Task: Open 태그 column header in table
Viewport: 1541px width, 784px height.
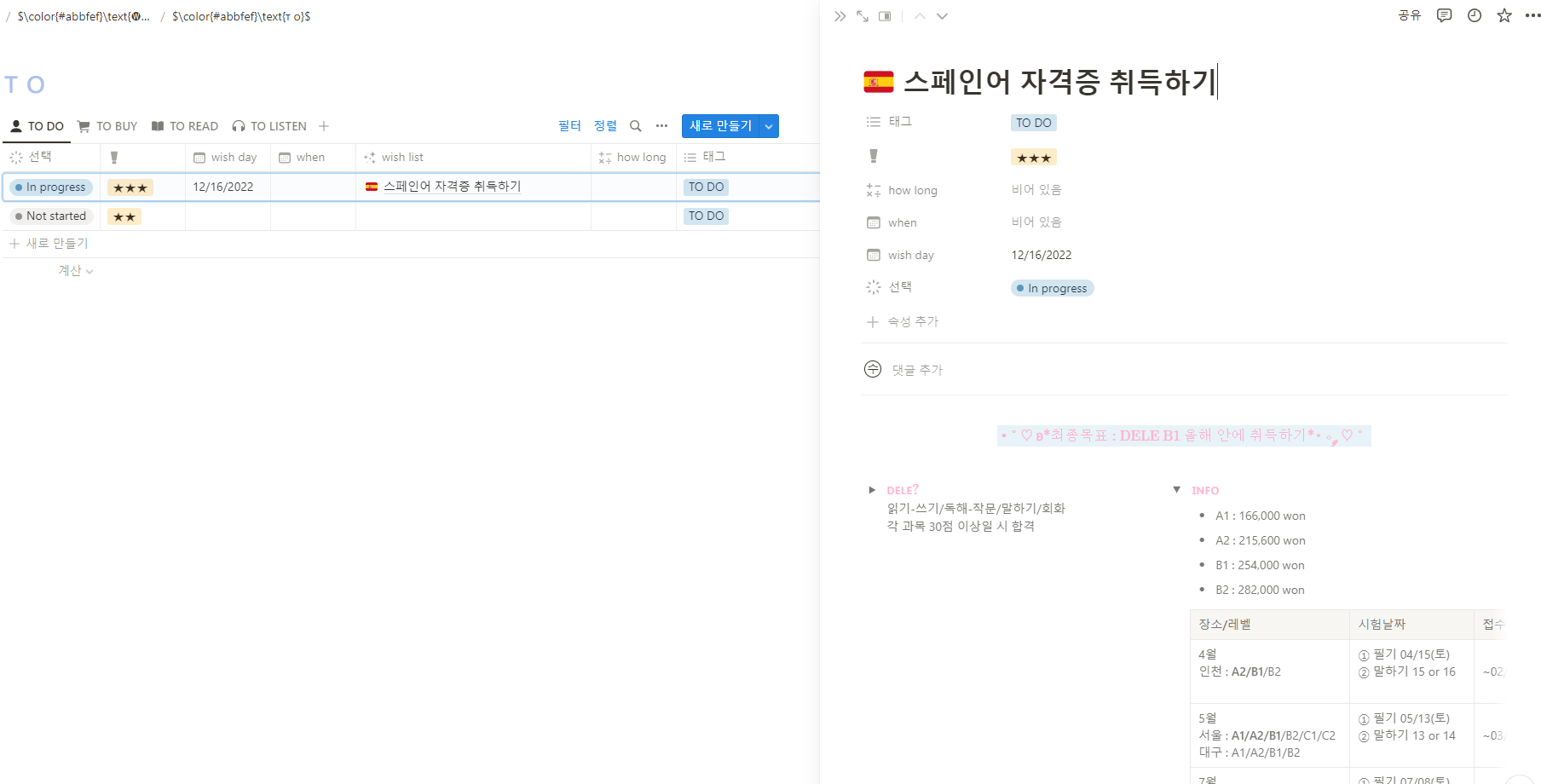Action: pos(747,158)
